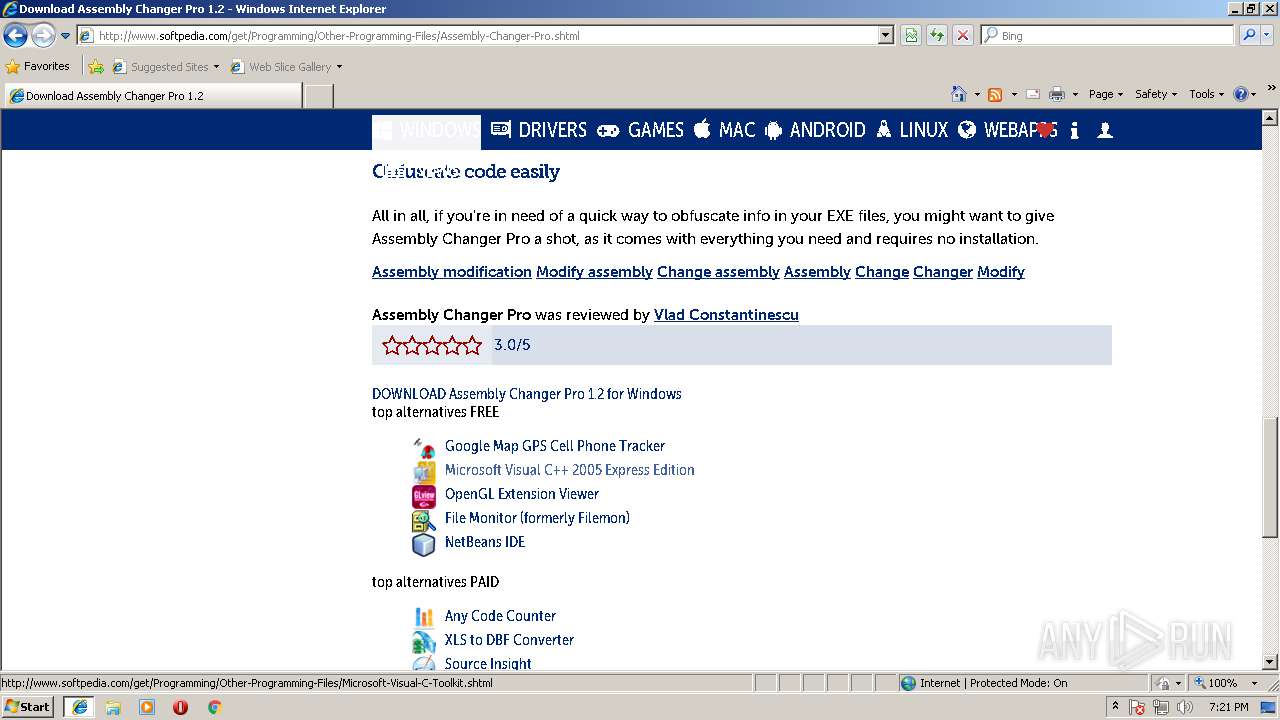Click the Refresh page icon

(x=937, y=35)
